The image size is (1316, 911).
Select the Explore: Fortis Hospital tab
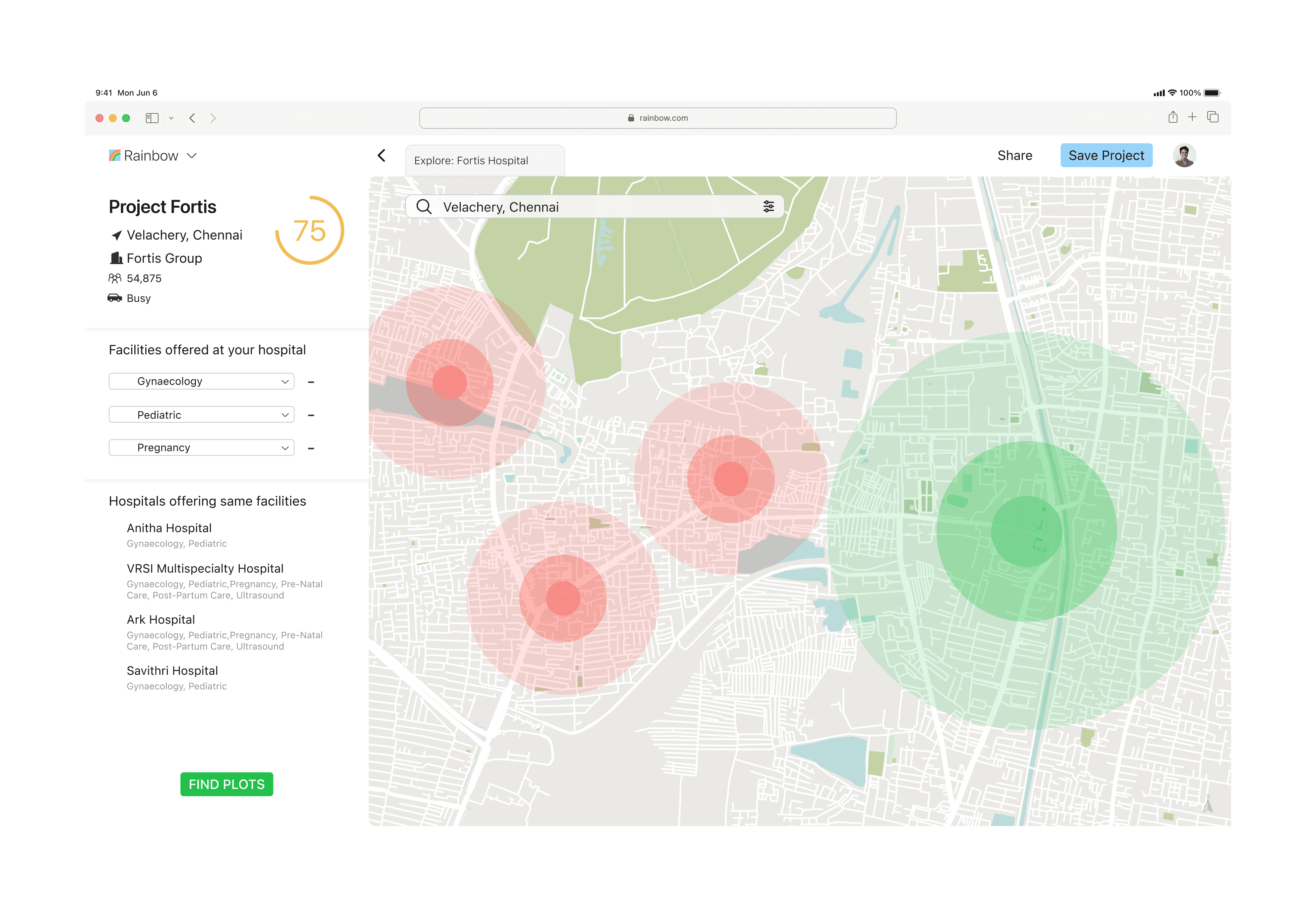pos(485,161)
